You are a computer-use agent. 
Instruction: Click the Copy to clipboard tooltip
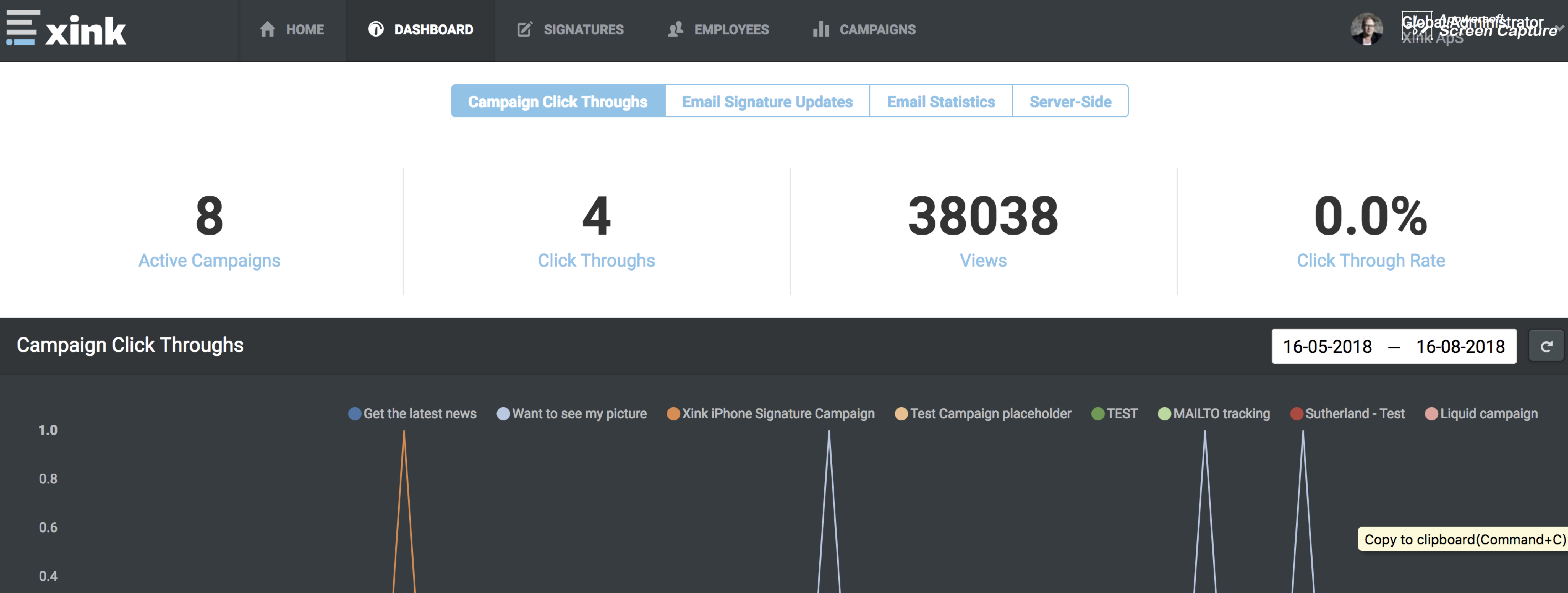[1463, 539]
